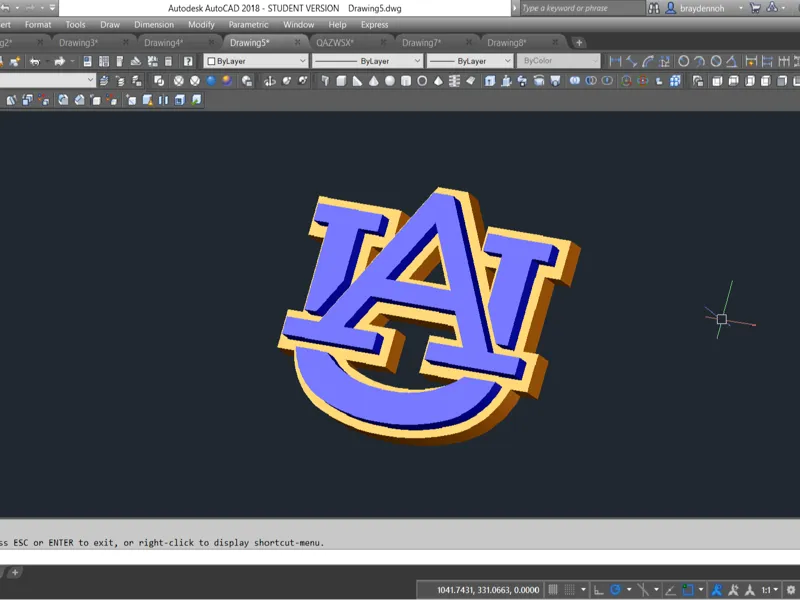Open the Draw menu
The height and width of the screenshot is (600, 800).
pyautogui.click(x=110, y=24)
